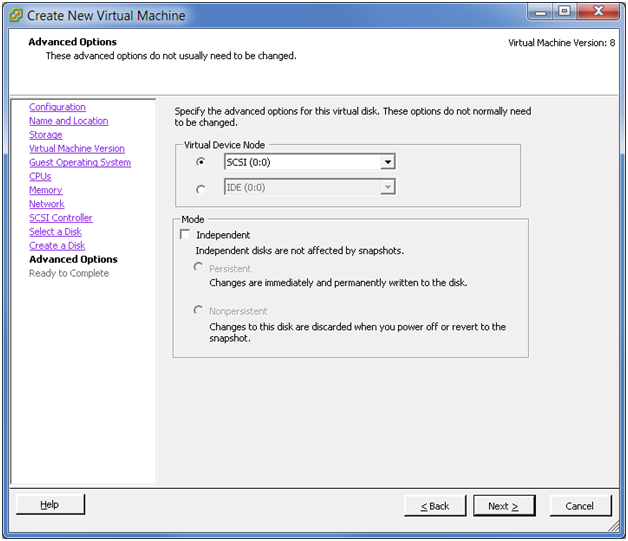628x541 pixels.
Task: Click the VMware window title icon
Action: coord(16,15)
